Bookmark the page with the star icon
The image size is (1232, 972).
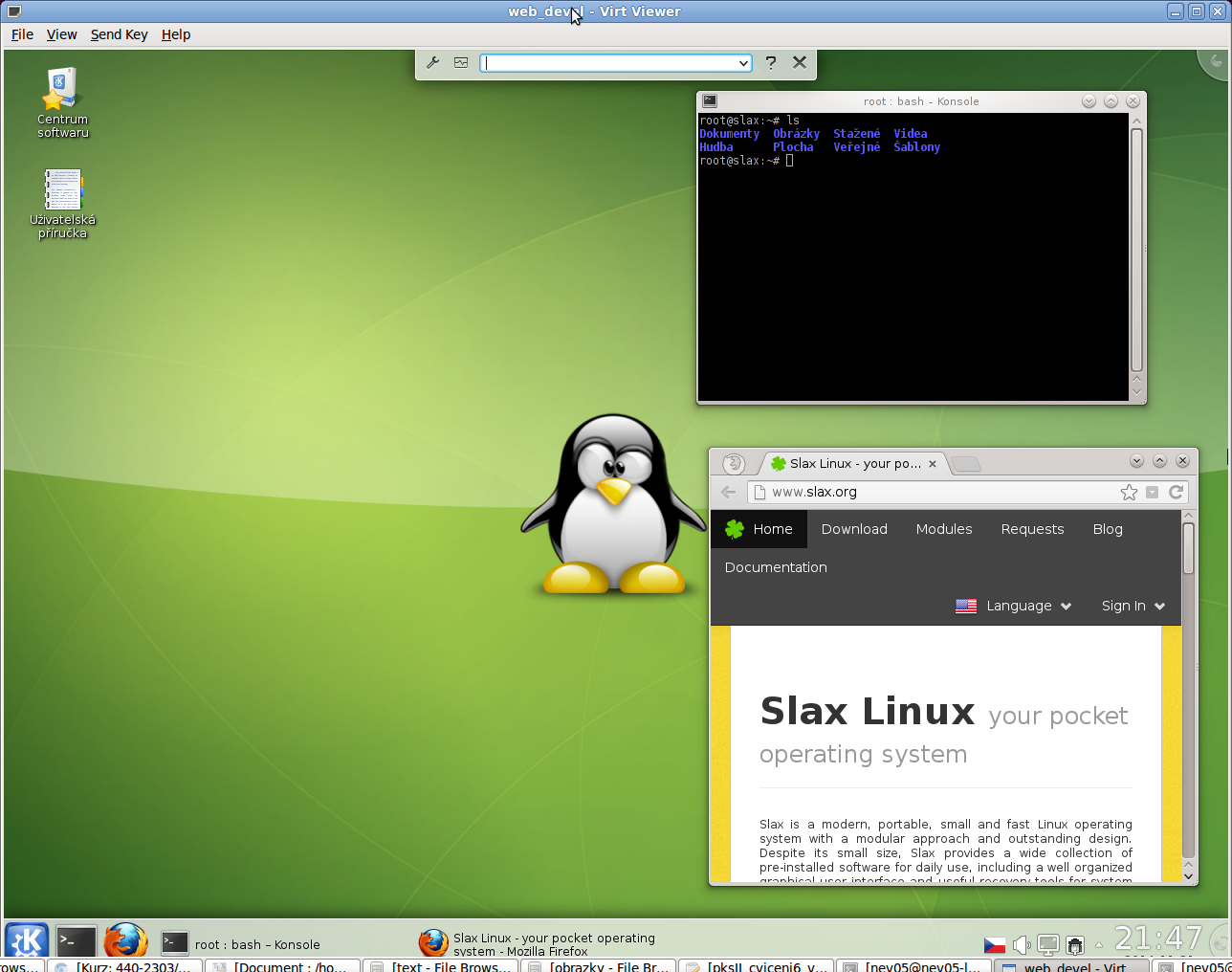click(x=1129, y=492)
